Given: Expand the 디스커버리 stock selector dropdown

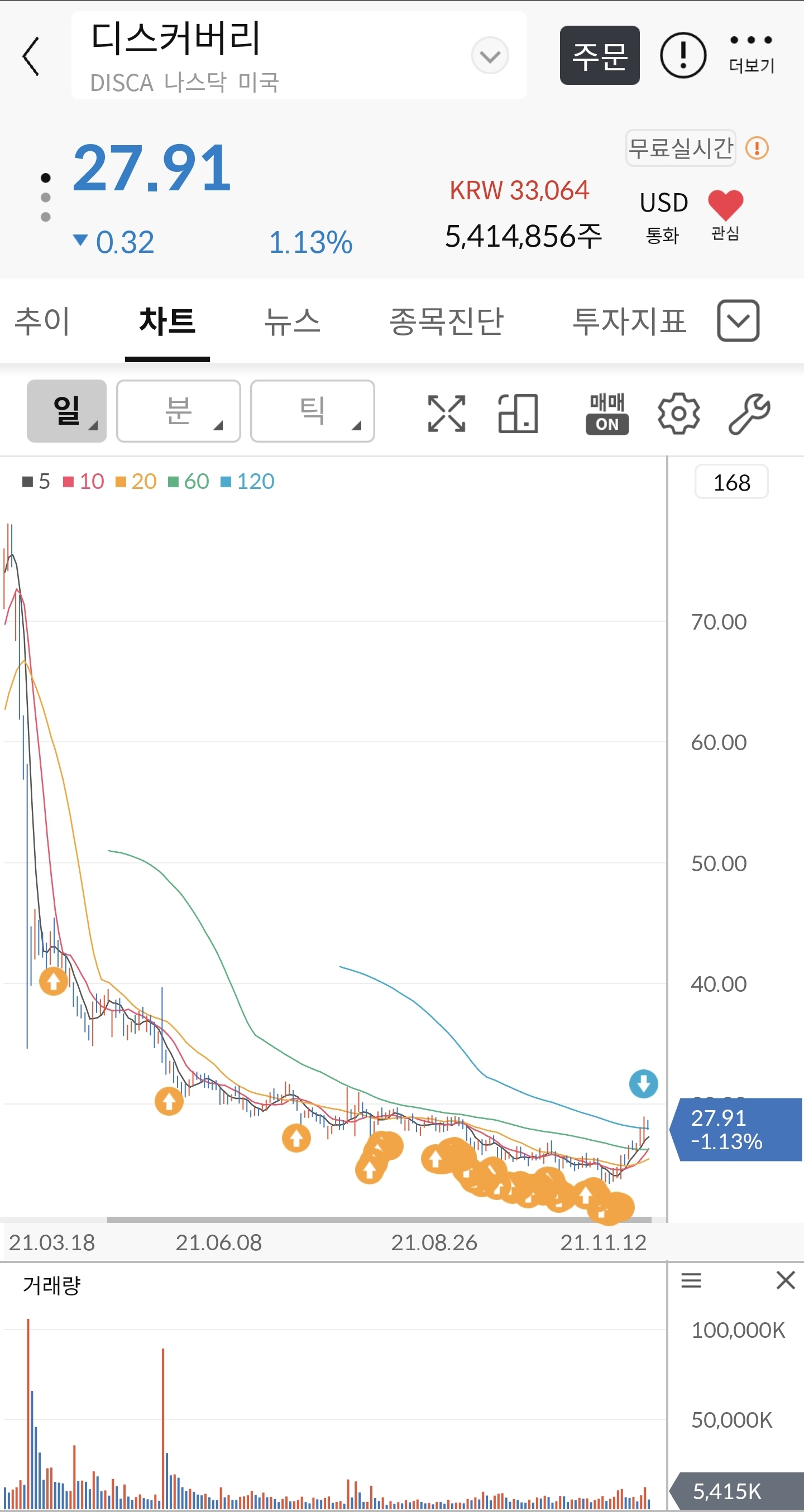Looking at the screenshot, I should click(489, 56).
